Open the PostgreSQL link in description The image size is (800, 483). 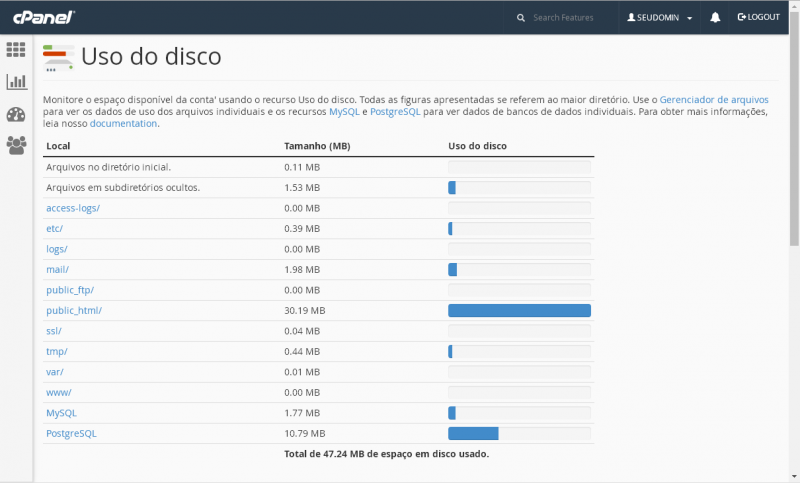coord(395,111)
